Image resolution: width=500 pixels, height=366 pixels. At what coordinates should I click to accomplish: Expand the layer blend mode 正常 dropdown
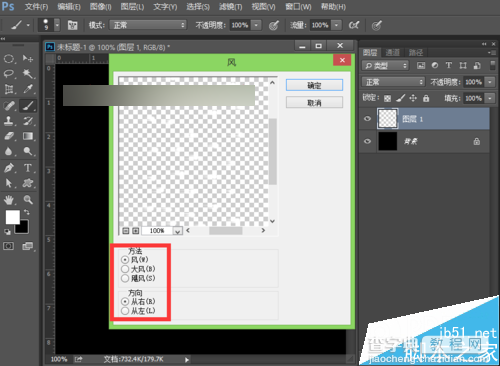(x=394, y=82)
